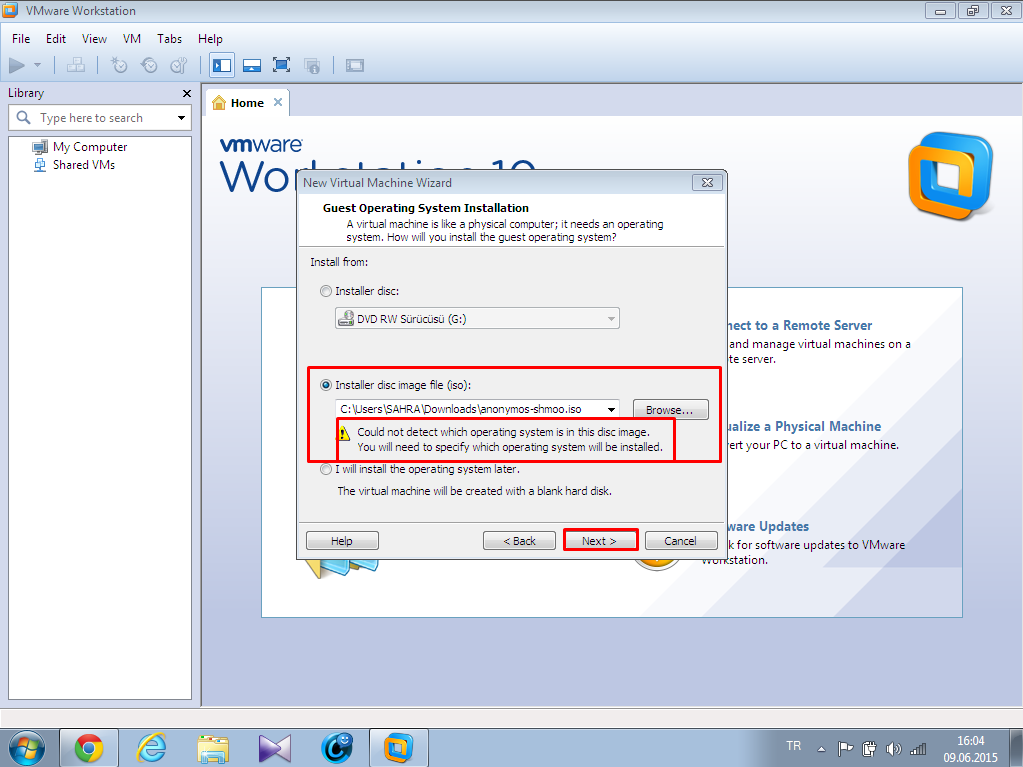Toggle the thumbnail bar toolbar icon
Viewport: 1023px width, 767px height.
point(252,65)
